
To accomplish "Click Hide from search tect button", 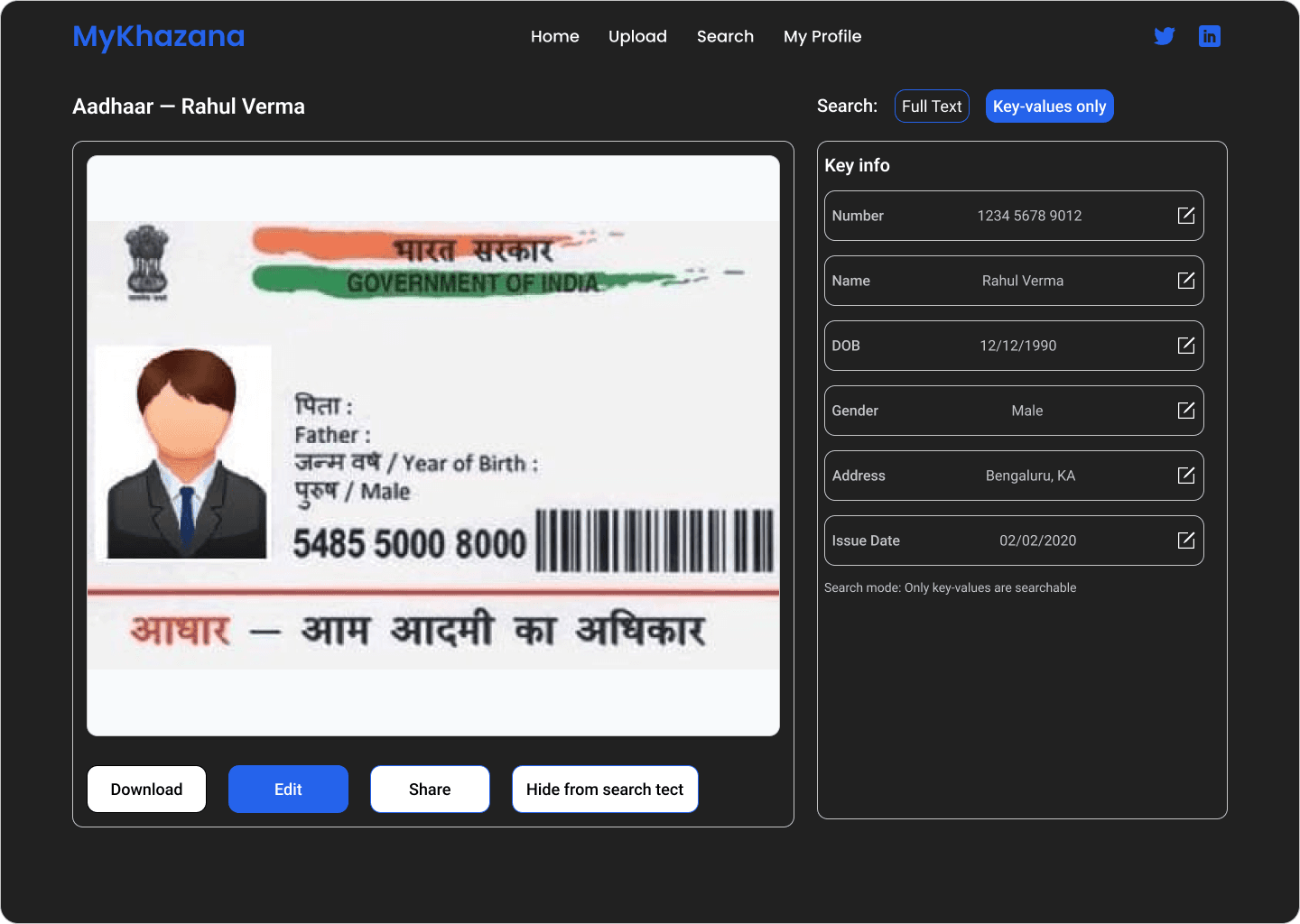I will click(605, 790).
